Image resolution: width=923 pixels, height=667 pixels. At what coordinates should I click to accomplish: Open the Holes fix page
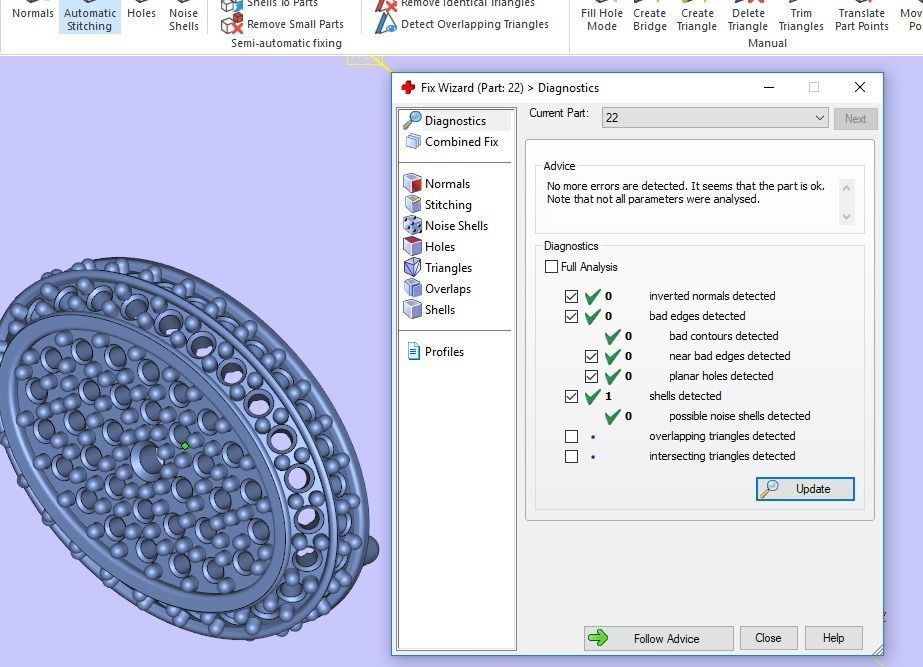[430, 247]
